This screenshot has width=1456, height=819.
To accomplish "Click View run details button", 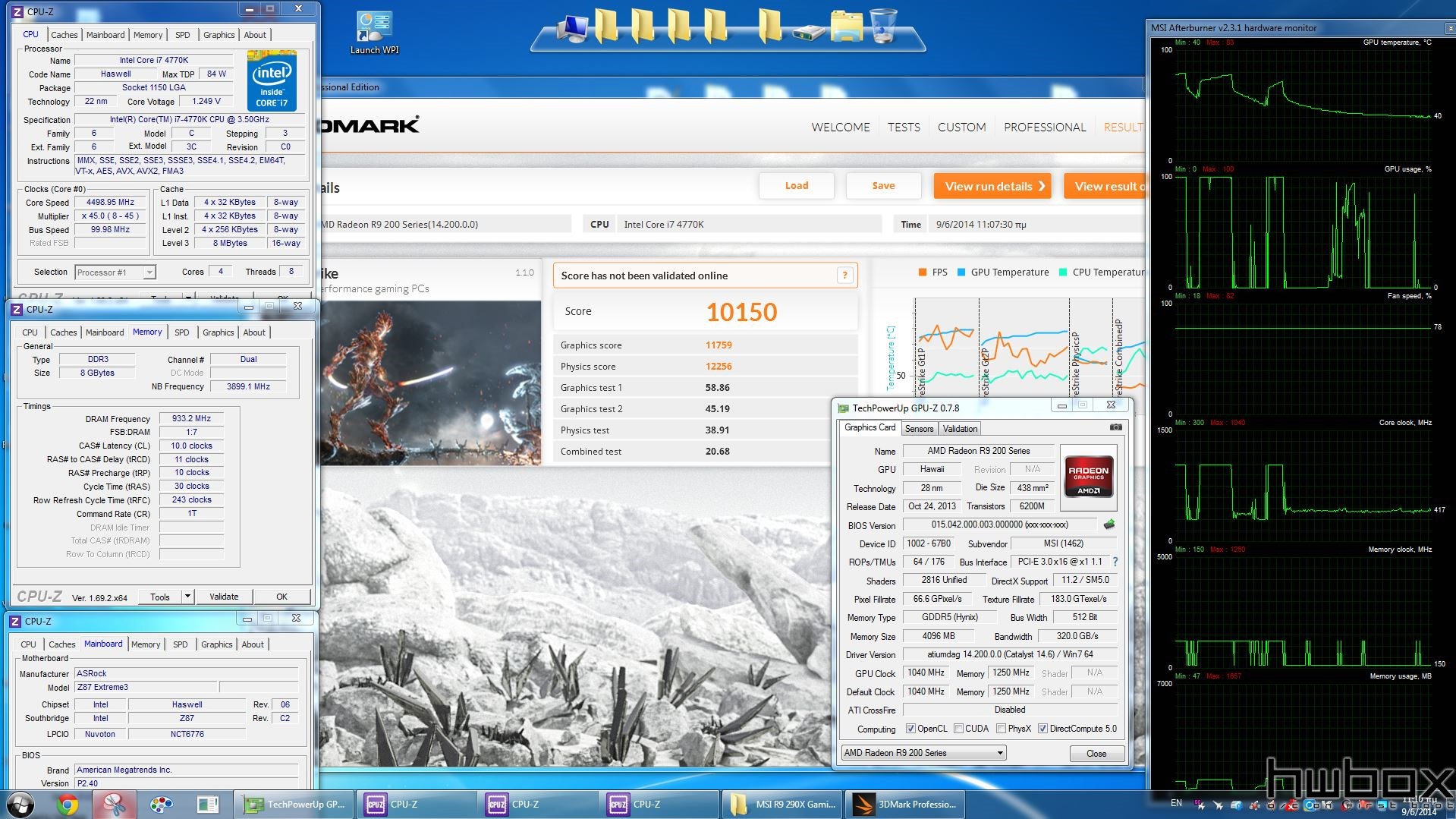I will point(992,186).
